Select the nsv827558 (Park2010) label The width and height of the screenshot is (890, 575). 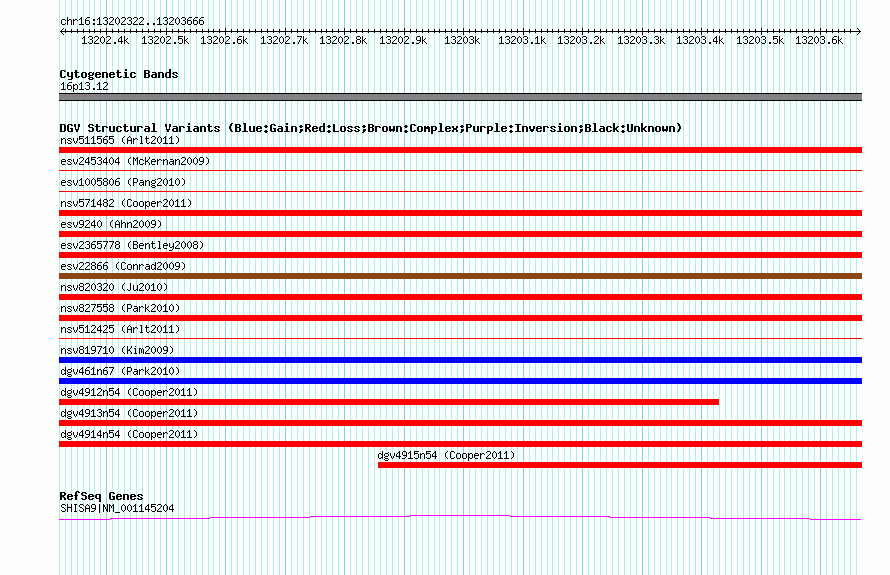[x=120, y=308]
